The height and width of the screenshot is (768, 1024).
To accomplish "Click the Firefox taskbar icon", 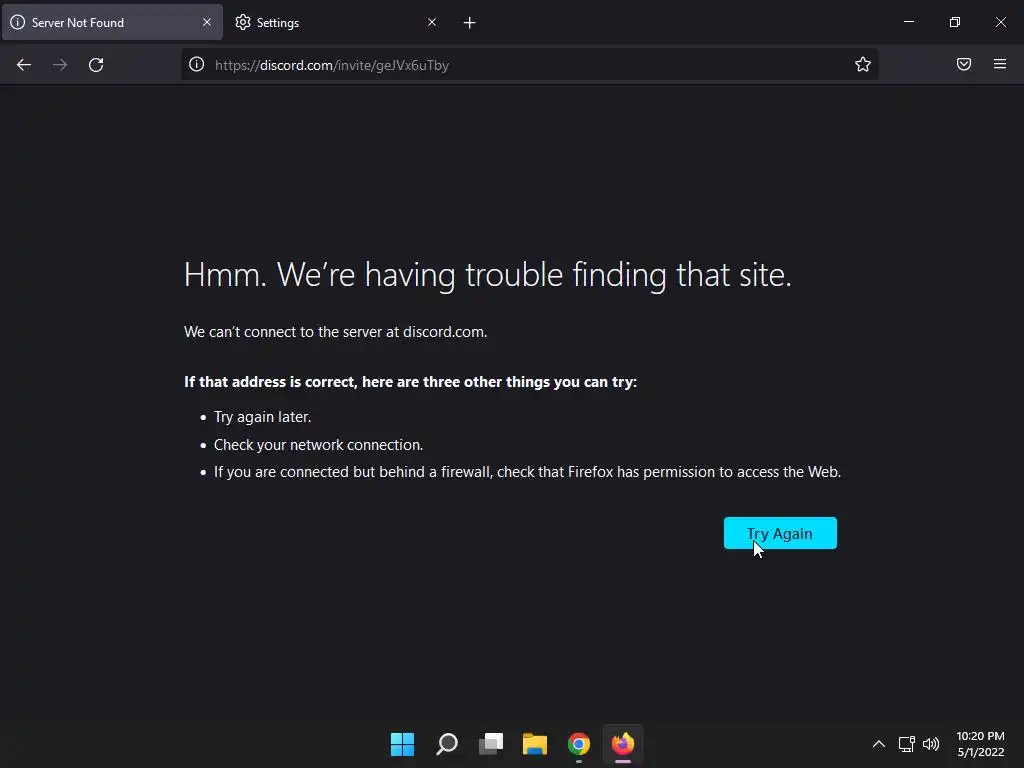I will point(623,744).
